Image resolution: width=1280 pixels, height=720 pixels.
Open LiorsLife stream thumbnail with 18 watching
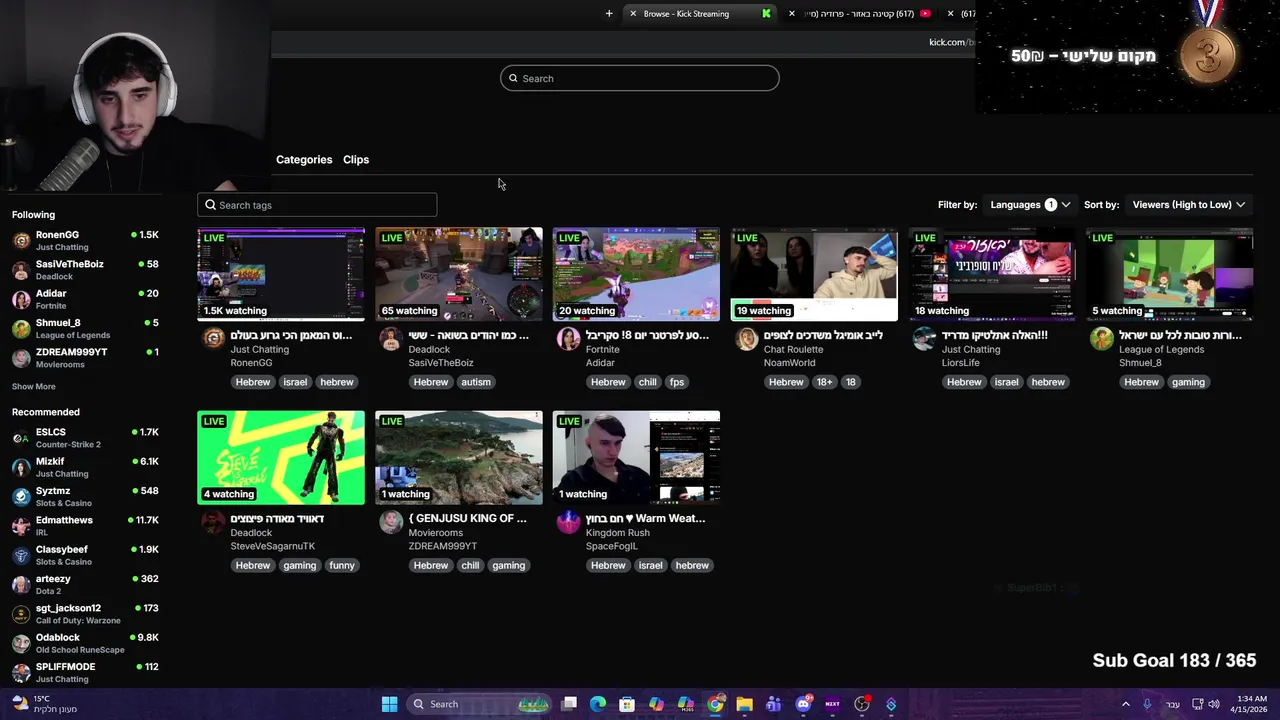pos(992,274)
